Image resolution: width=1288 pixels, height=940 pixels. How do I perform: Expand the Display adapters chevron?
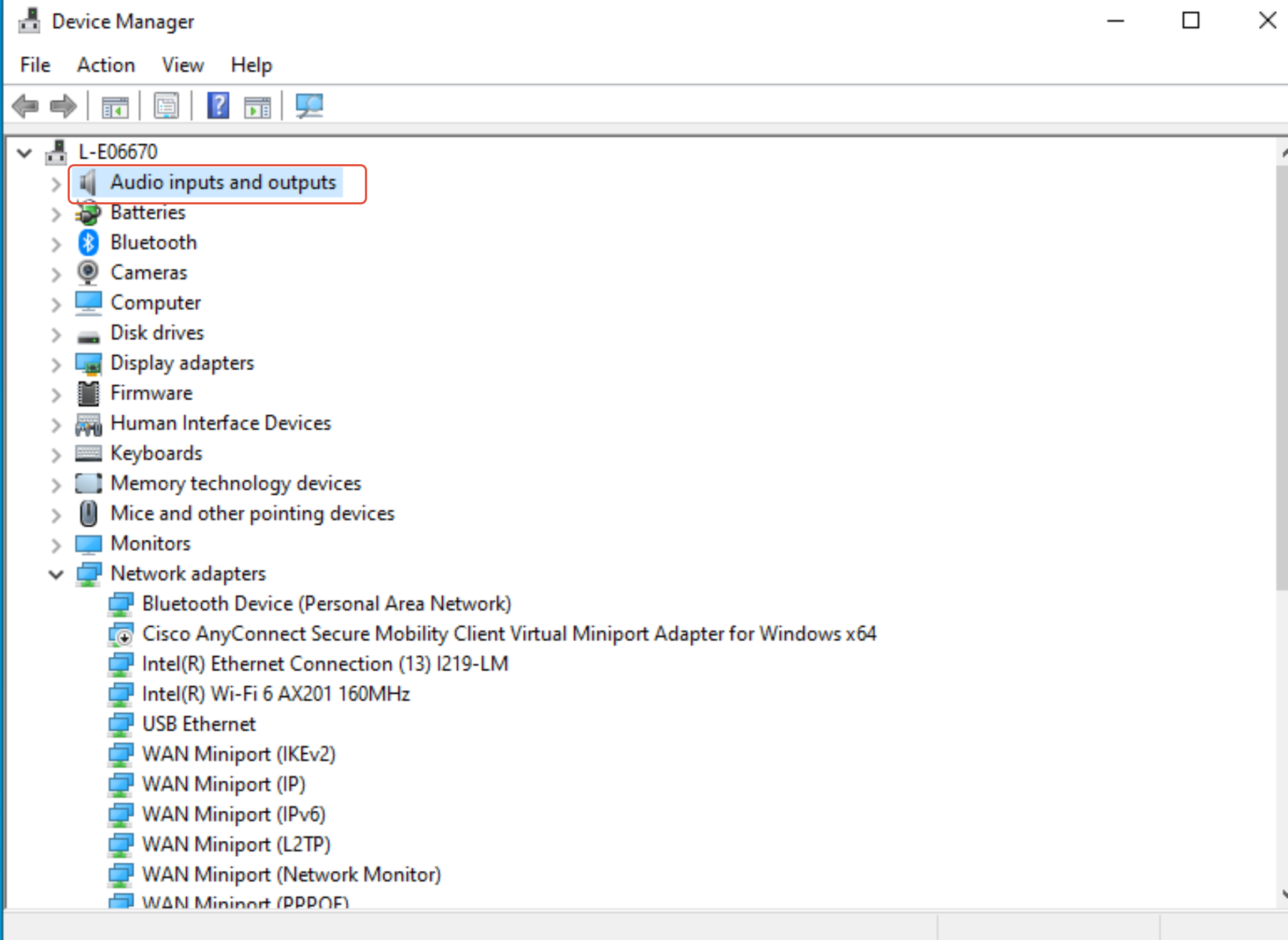56,364
